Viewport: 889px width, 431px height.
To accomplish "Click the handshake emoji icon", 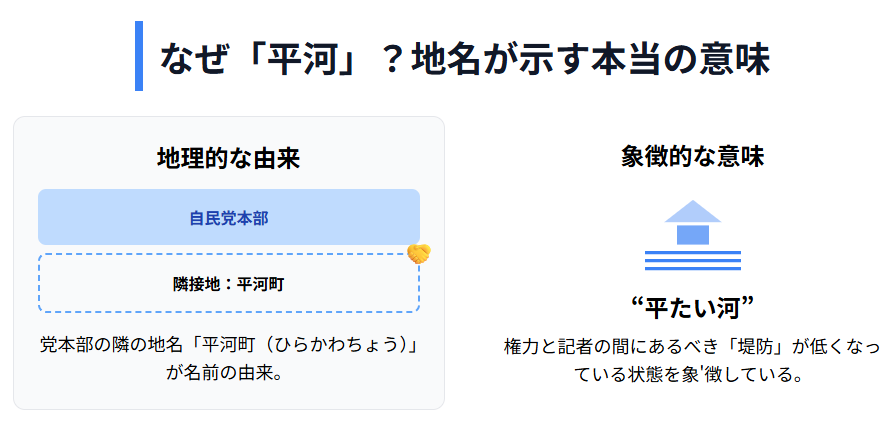I will click(419, 254).
